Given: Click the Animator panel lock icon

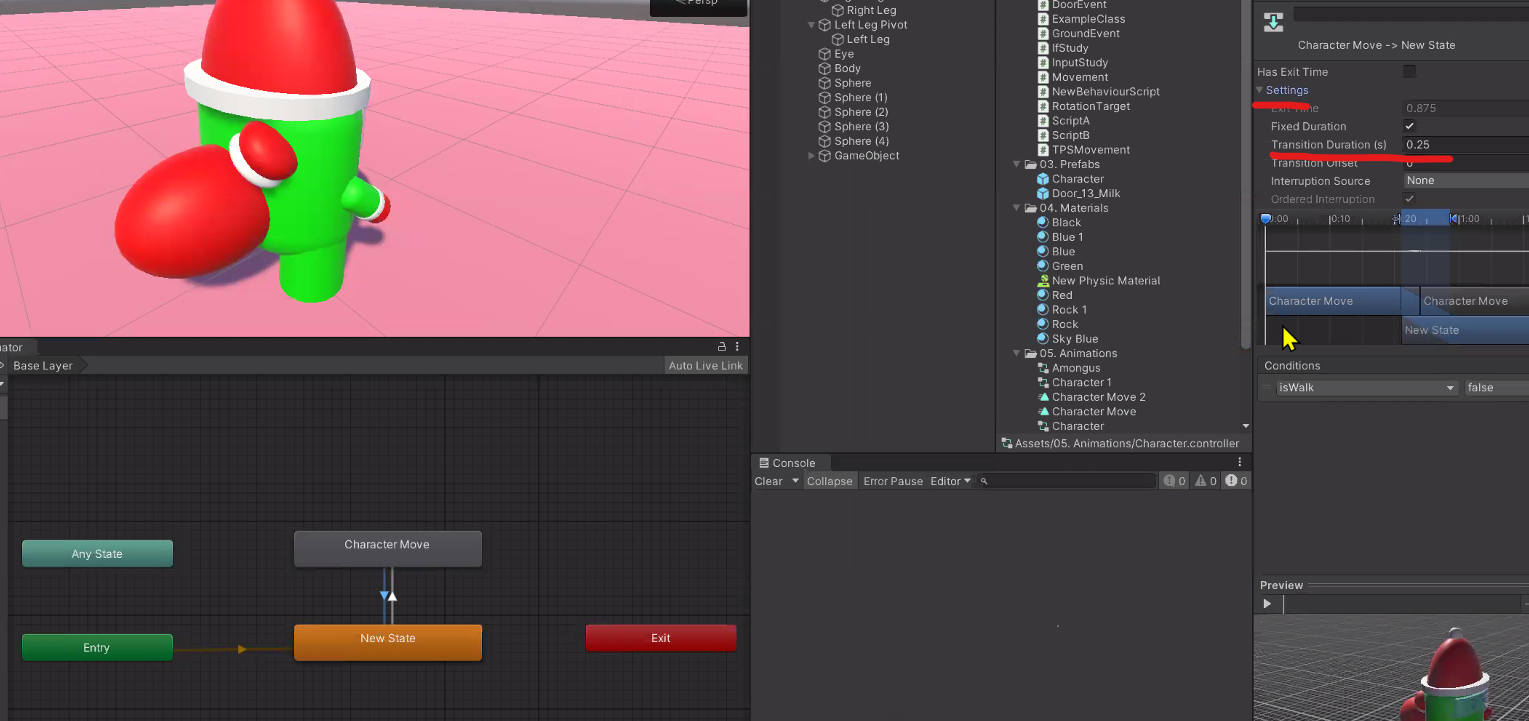Looking at the screenshot, I should 722,347.
